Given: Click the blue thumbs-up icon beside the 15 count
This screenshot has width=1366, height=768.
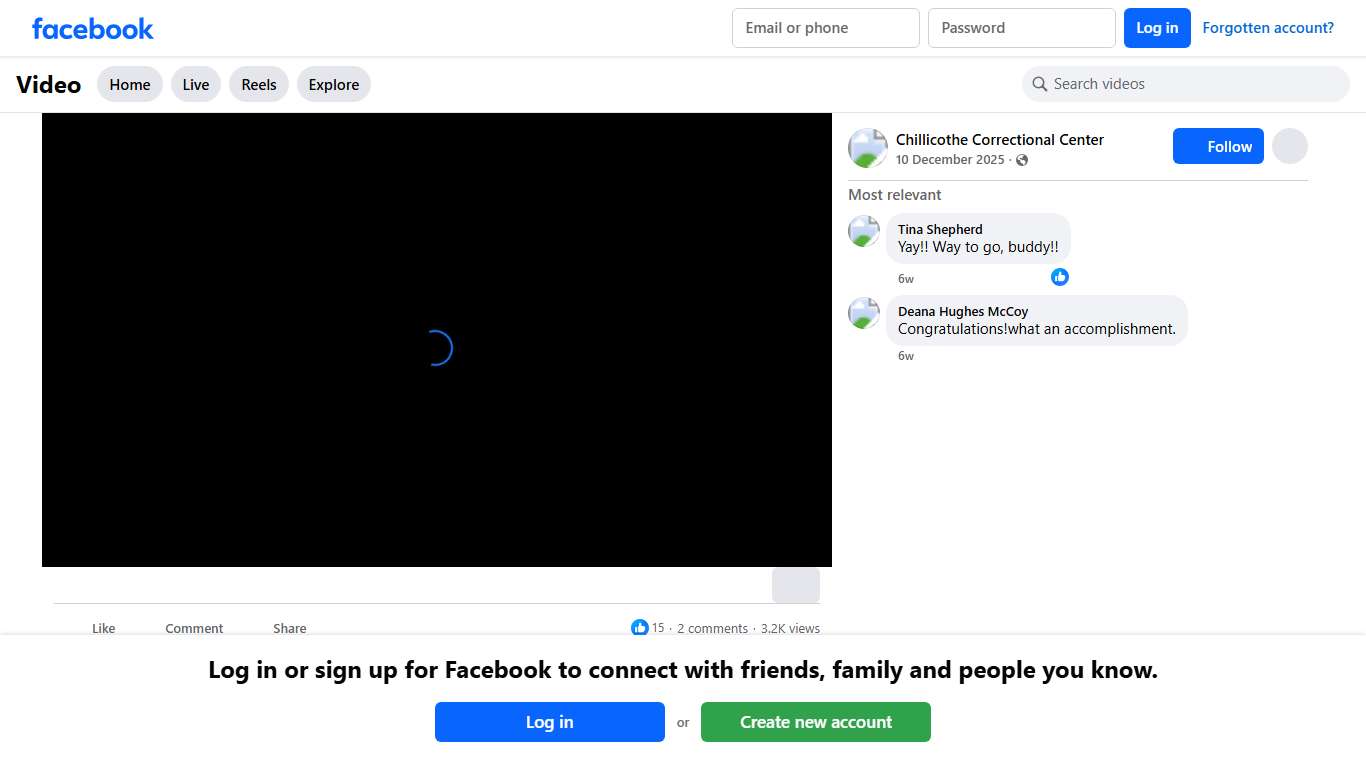Looking at the screenshot, I should pyautogui.click(x=639, y=628).
